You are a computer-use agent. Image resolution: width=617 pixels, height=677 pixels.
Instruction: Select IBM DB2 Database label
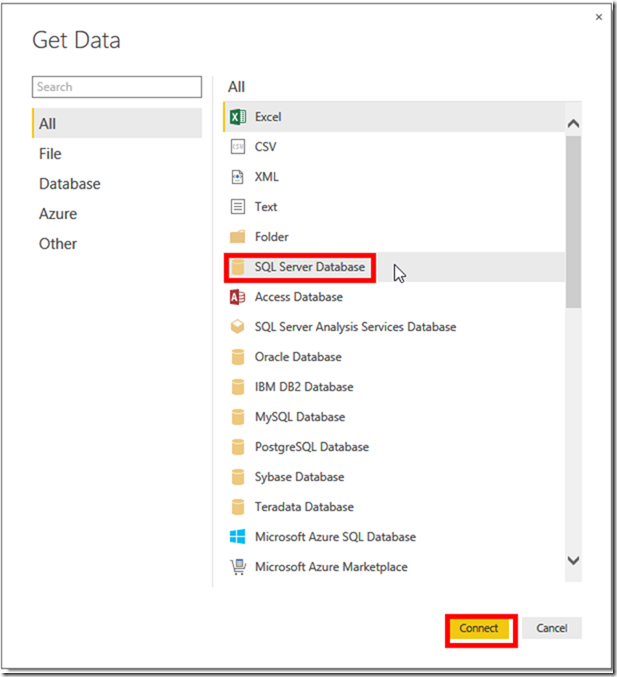coord(304,387)
